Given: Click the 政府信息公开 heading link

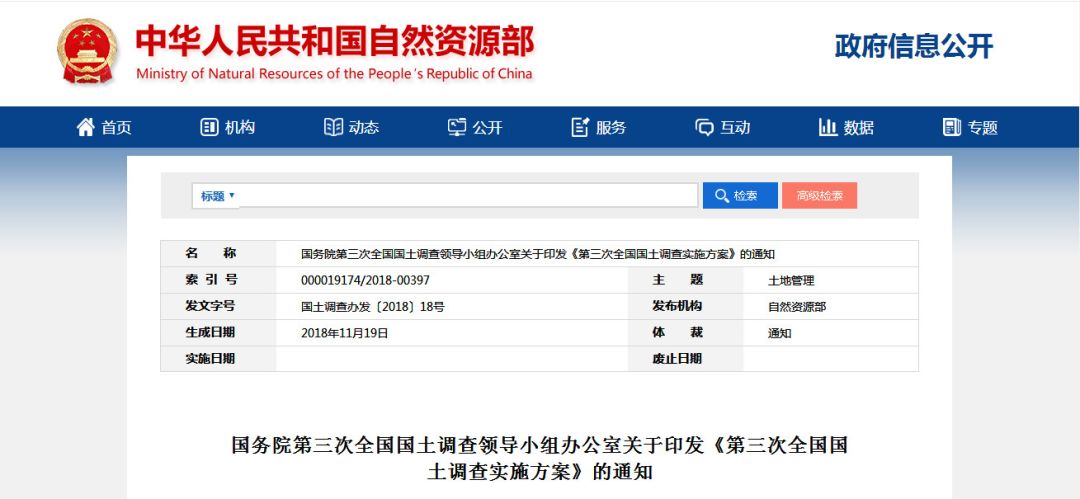Looking at the screenshot, I should pos(914,46).
